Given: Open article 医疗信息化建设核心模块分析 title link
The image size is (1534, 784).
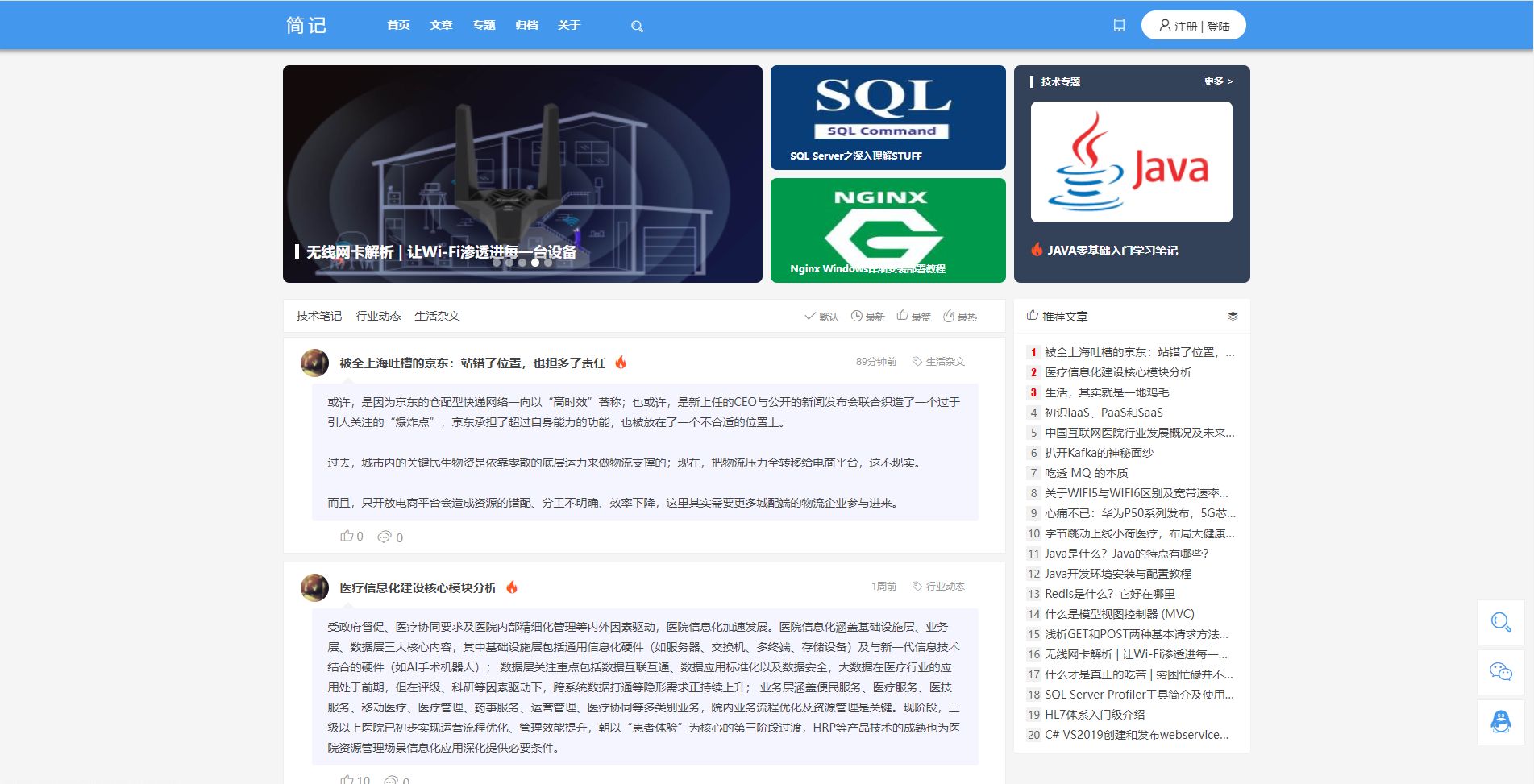Looking at the screenshot, I should click(418, 588).
